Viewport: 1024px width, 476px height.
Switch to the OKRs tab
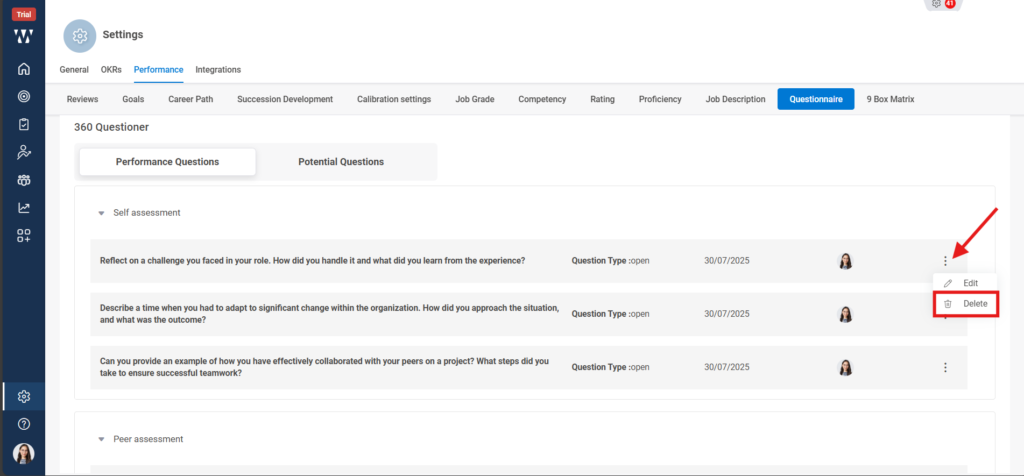click(111, 69)
